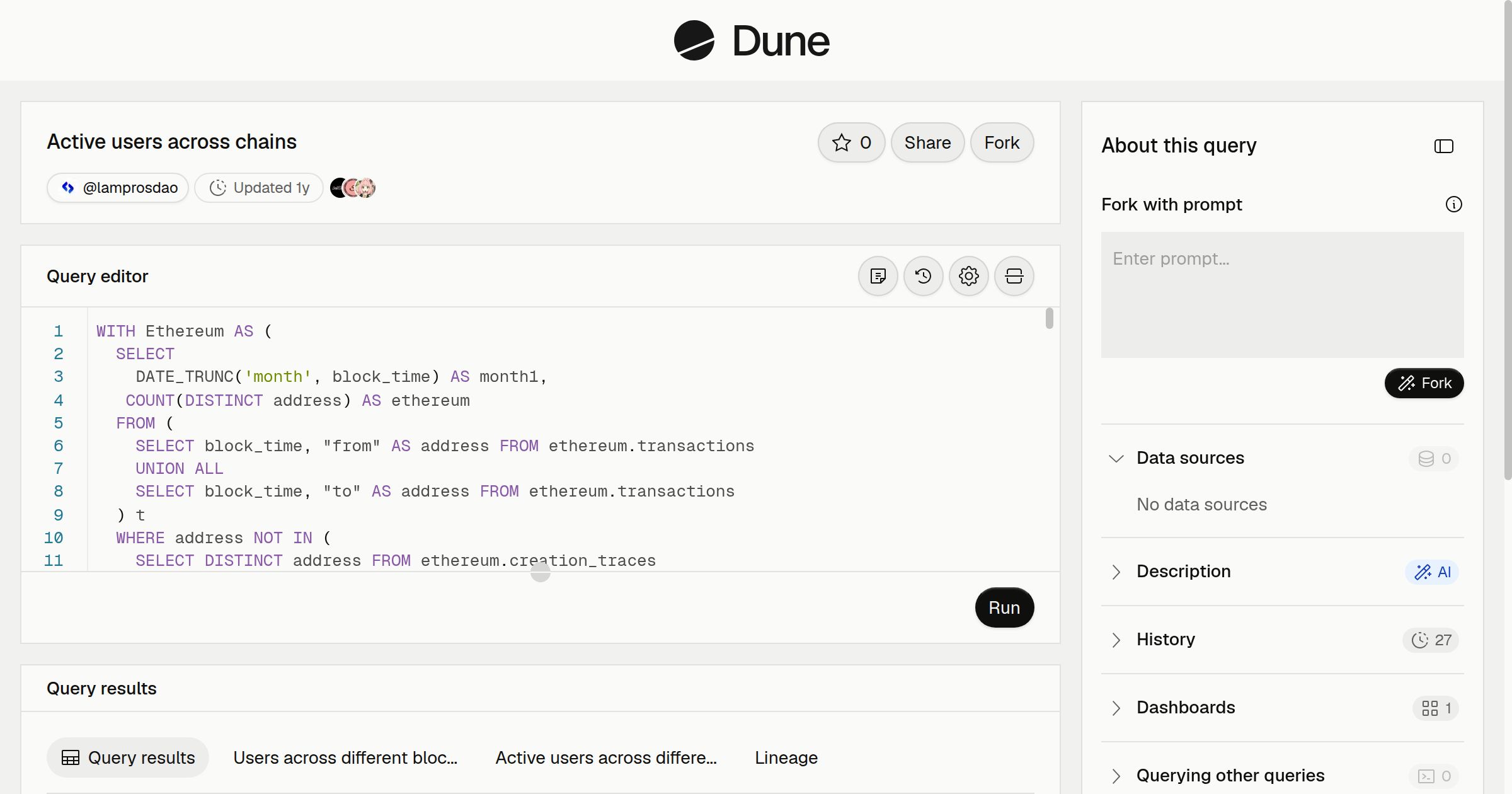1512x794 pixels.
Task: Click the 'COUNT(DISTINCT address) AS ethereum' line
Action: (297, 401)
